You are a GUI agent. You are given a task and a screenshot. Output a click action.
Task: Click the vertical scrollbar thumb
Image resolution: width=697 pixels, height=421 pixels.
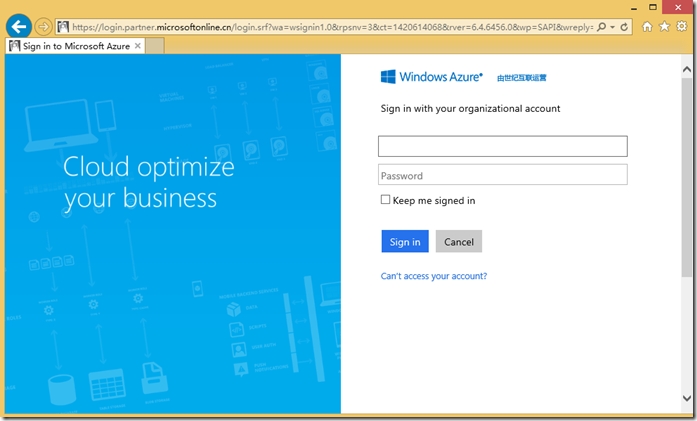pos(687,178)
